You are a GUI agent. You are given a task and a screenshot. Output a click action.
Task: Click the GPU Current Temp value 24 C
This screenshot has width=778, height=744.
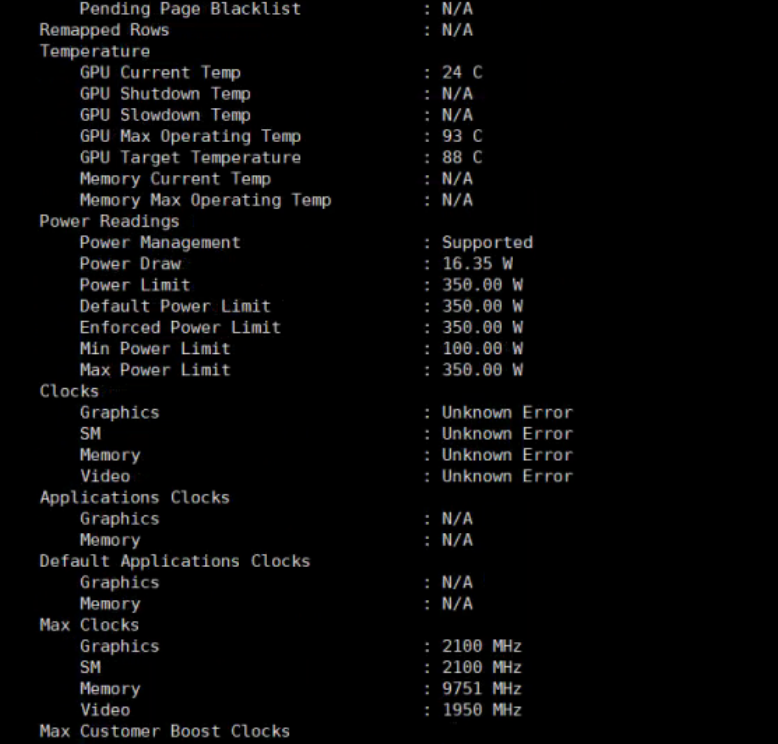pyautogui.click(x=462, y=73)
